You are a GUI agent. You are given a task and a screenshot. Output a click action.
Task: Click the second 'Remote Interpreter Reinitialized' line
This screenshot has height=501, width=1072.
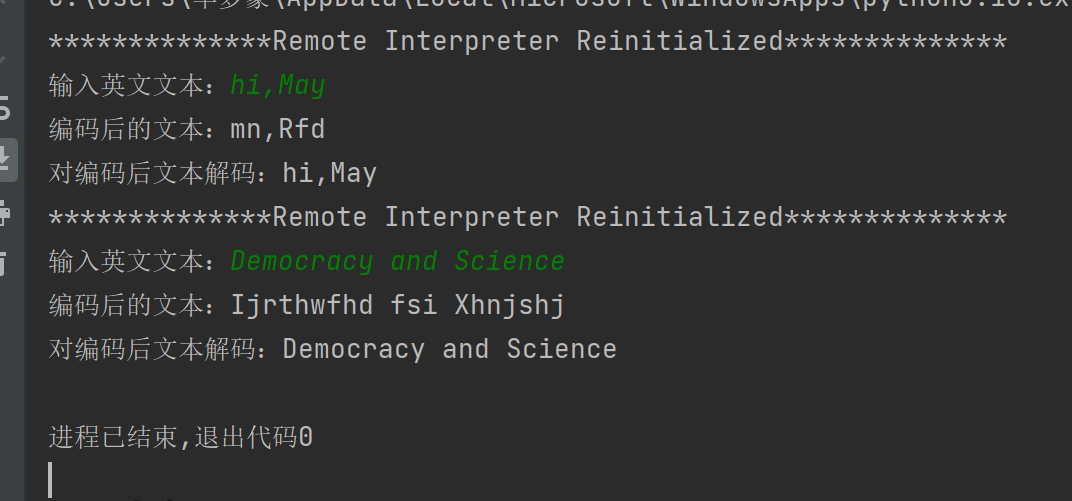[528, 217]
